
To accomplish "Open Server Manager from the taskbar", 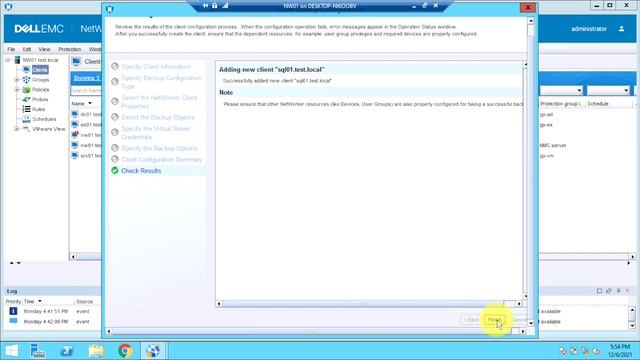I will coord(38,351).
